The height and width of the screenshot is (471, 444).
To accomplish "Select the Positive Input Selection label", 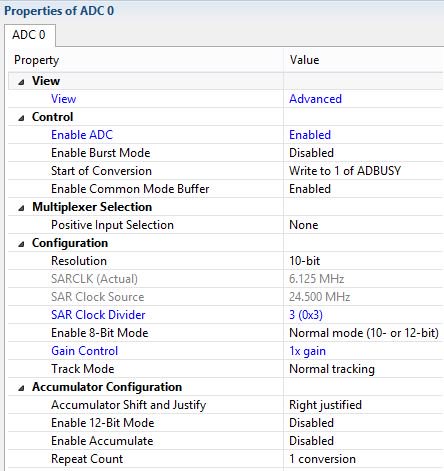I will pos(112,225).
